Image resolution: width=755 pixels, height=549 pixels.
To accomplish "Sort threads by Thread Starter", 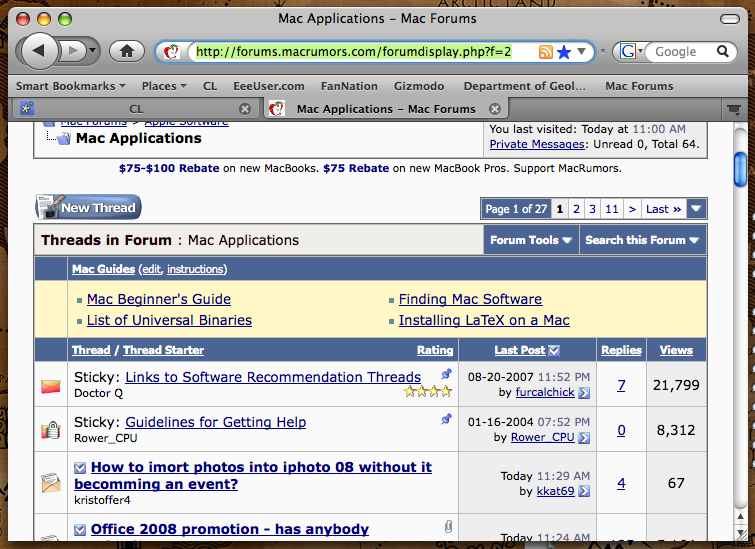I will pyautogui.click(x=163, y=350).
